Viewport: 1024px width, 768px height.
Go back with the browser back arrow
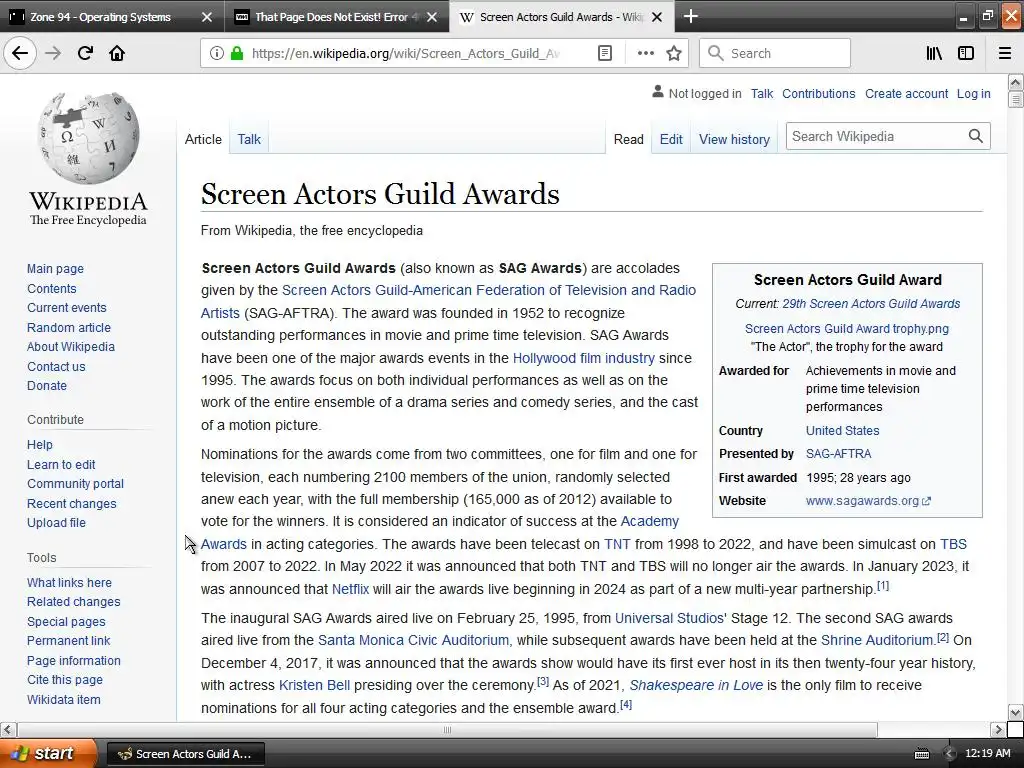(20, 53)
